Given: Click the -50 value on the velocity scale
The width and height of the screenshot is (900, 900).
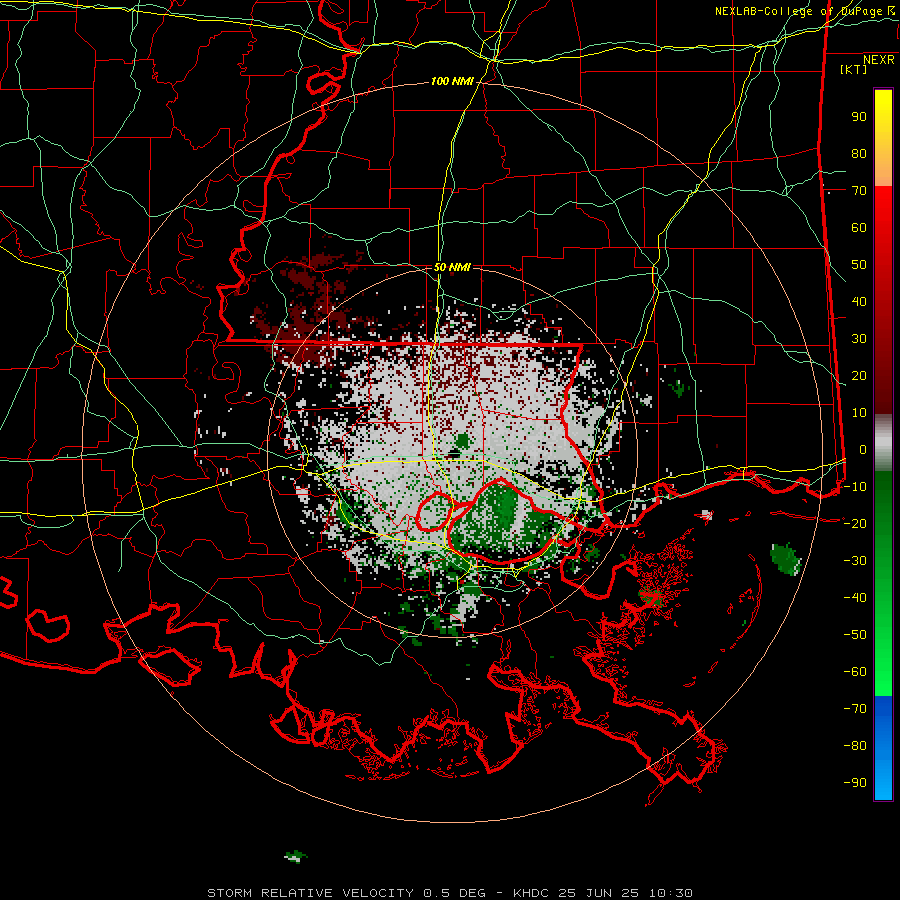Looking at the screenshot, I should 855,635.
